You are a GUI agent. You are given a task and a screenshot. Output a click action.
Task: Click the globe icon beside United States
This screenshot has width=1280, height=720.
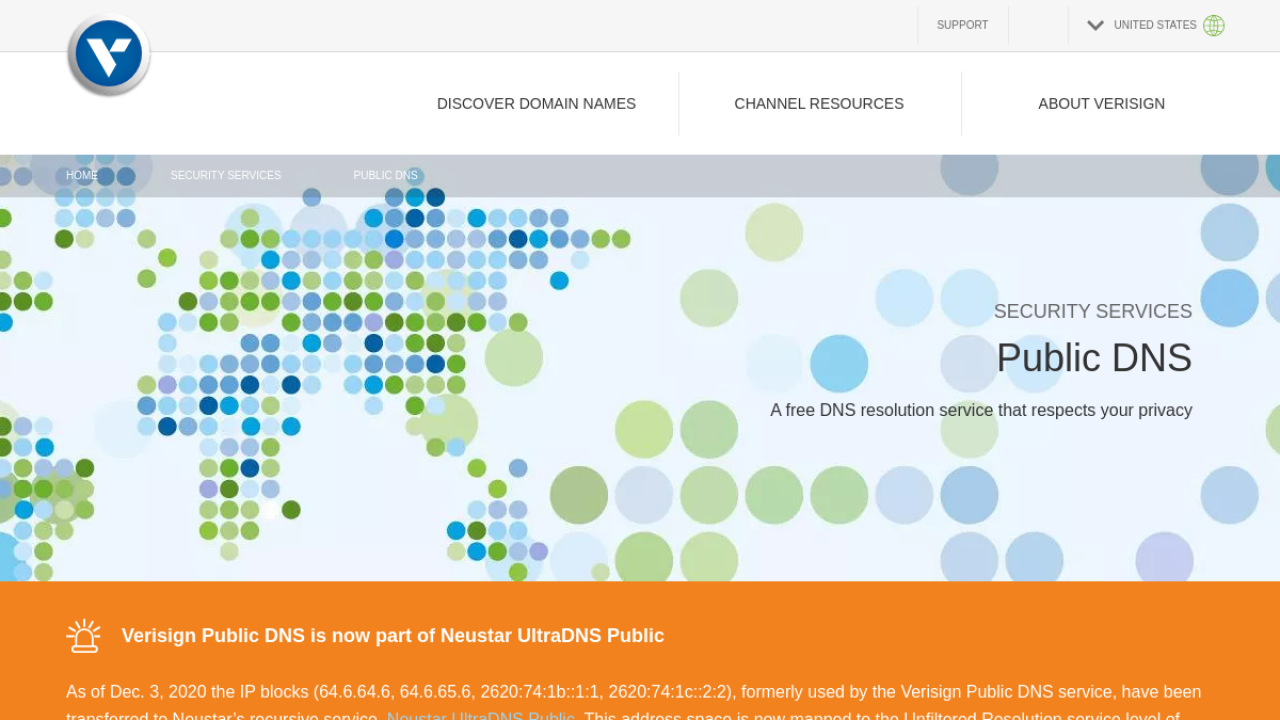pos(1214,25)
